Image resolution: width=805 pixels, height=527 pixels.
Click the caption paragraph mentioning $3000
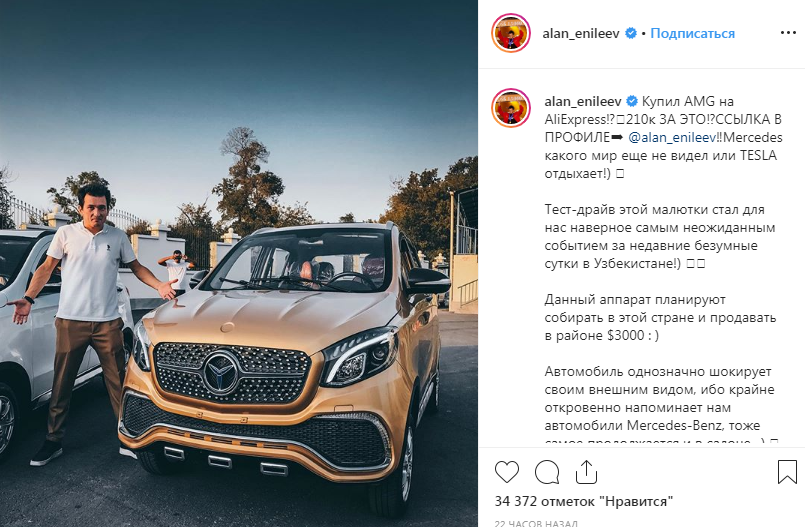(x=660, y=318)
